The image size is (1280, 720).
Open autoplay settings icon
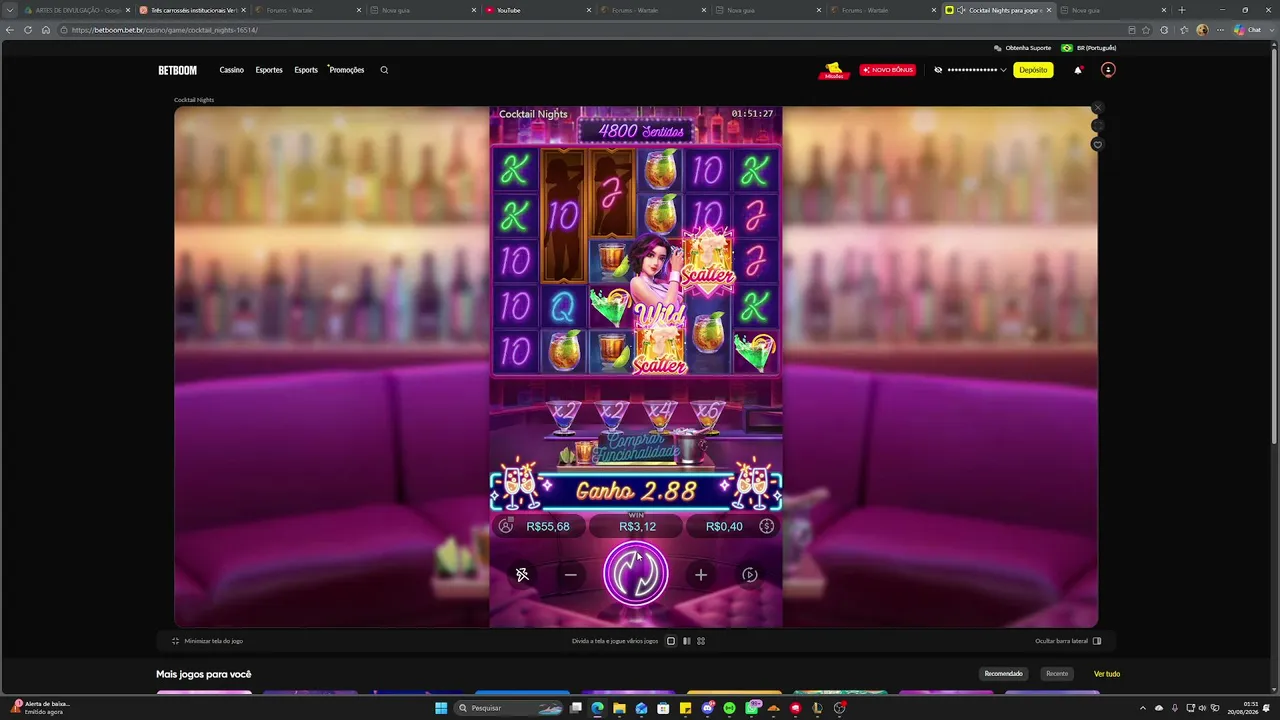[750, 575]
